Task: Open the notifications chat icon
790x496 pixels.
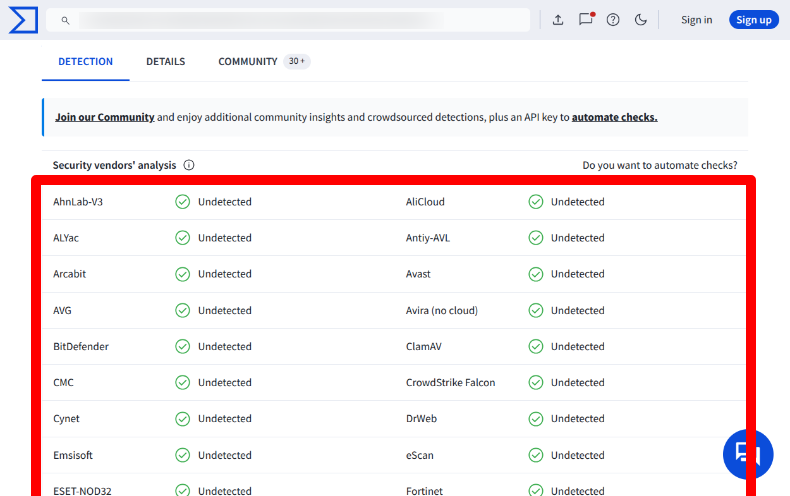Action: click(586, 19)
